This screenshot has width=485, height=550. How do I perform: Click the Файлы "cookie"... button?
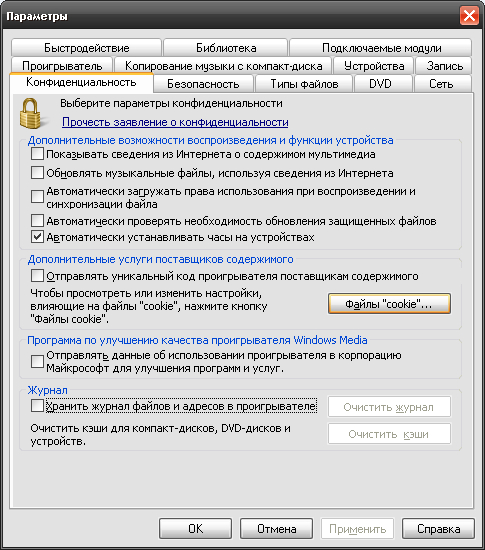coord(389,304)
